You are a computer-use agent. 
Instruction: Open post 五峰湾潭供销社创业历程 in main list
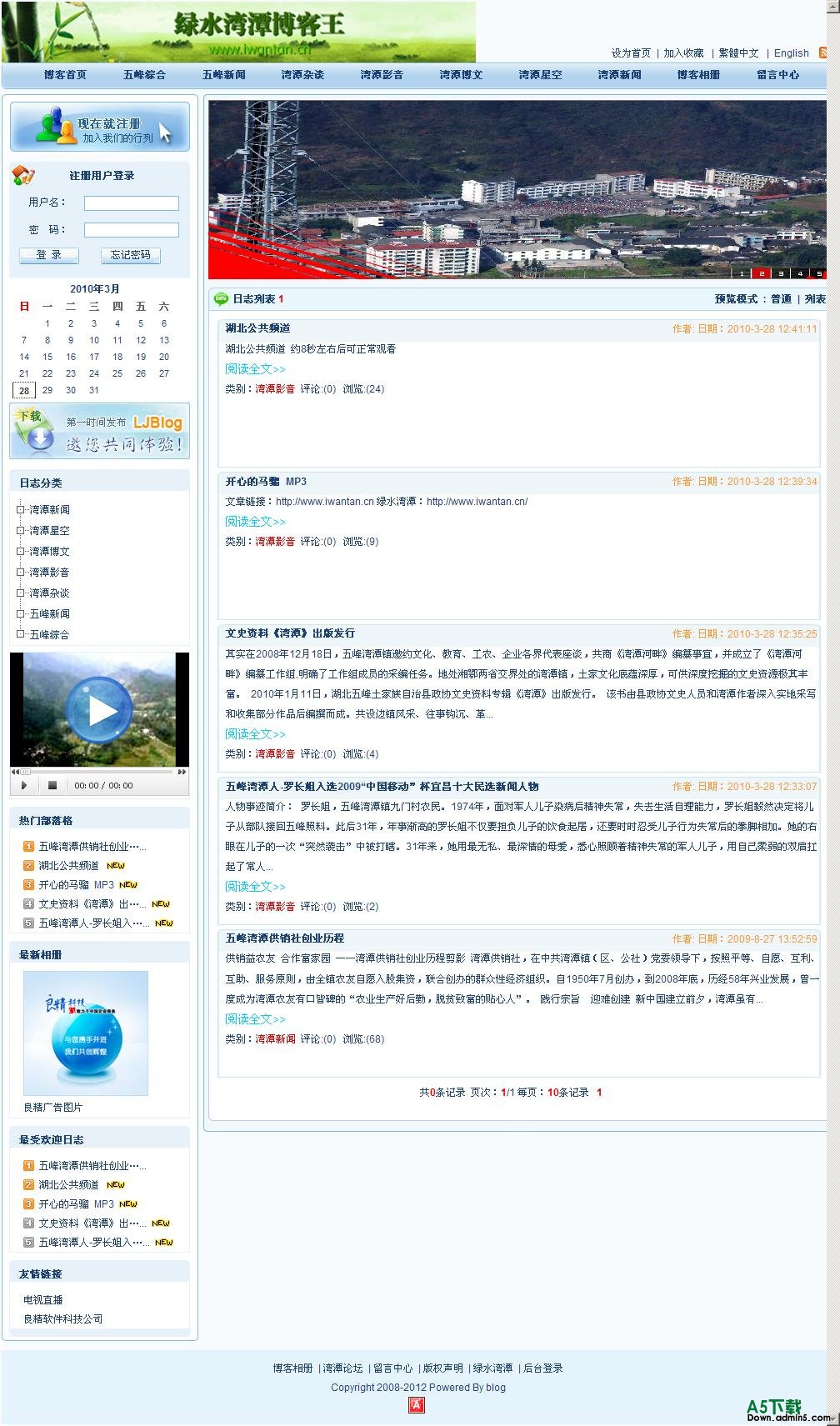pyautogui.click(x=284, y=938)
